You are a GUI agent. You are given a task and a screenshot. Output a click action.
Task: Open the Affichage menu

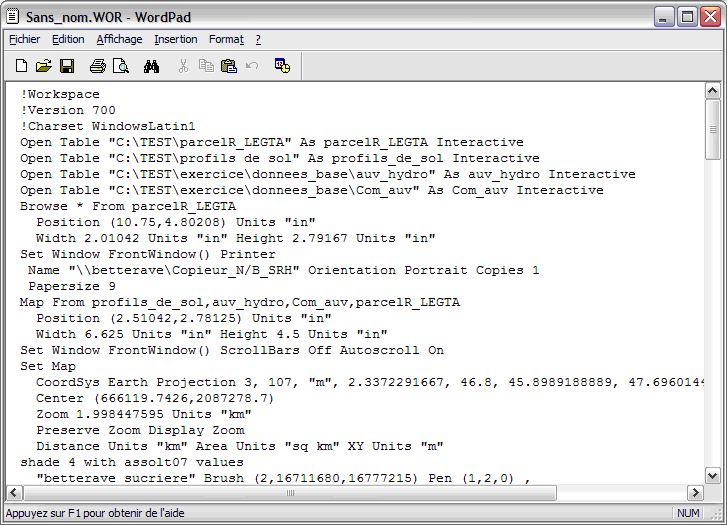coord(119,39)
